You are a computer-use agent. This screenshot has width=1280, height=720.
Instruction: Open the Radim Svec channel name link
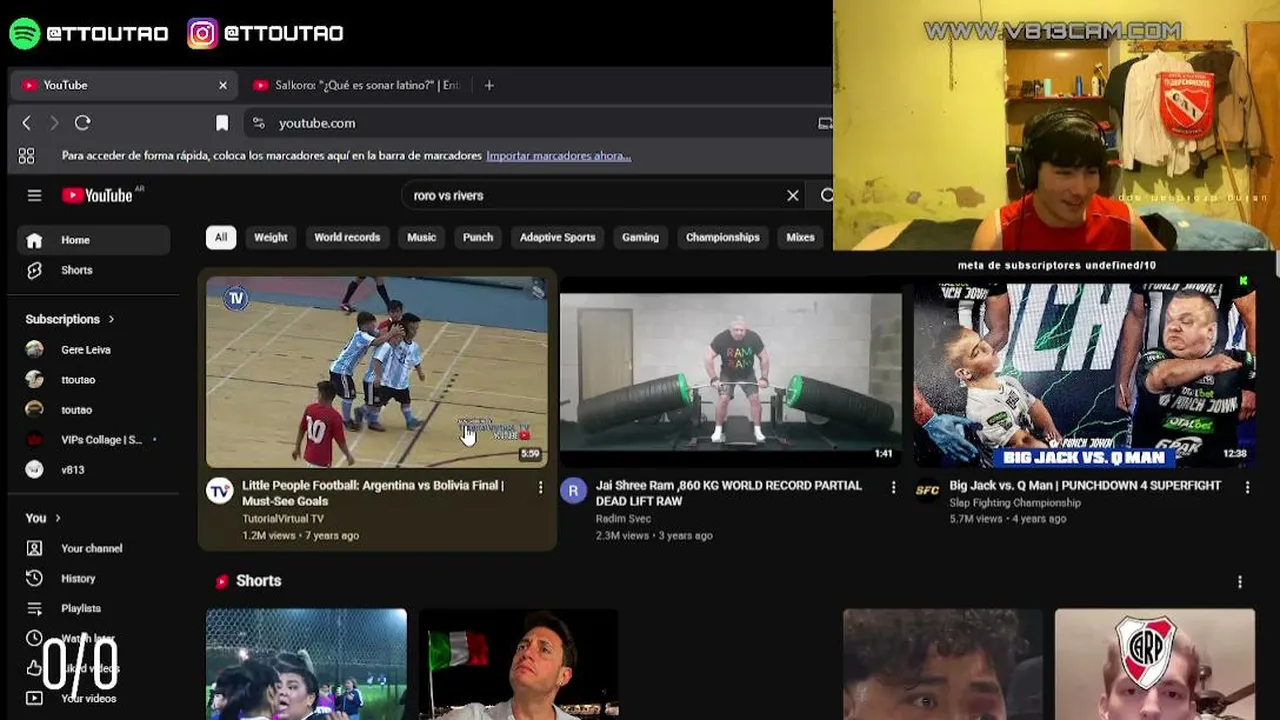(x=623, y=519)
